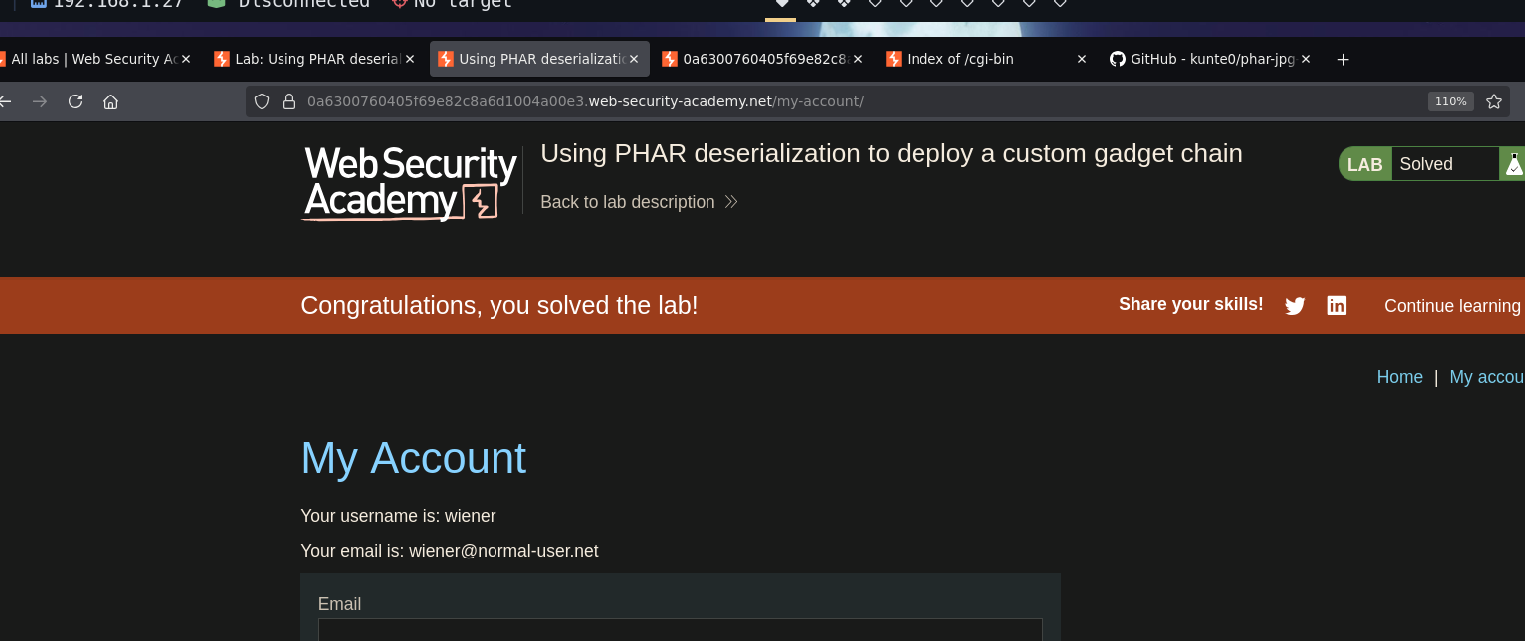The height and width of the screenshot is (641, 1525).
Task: Open the Home navigation link
Action: [x=1399, y=377]
